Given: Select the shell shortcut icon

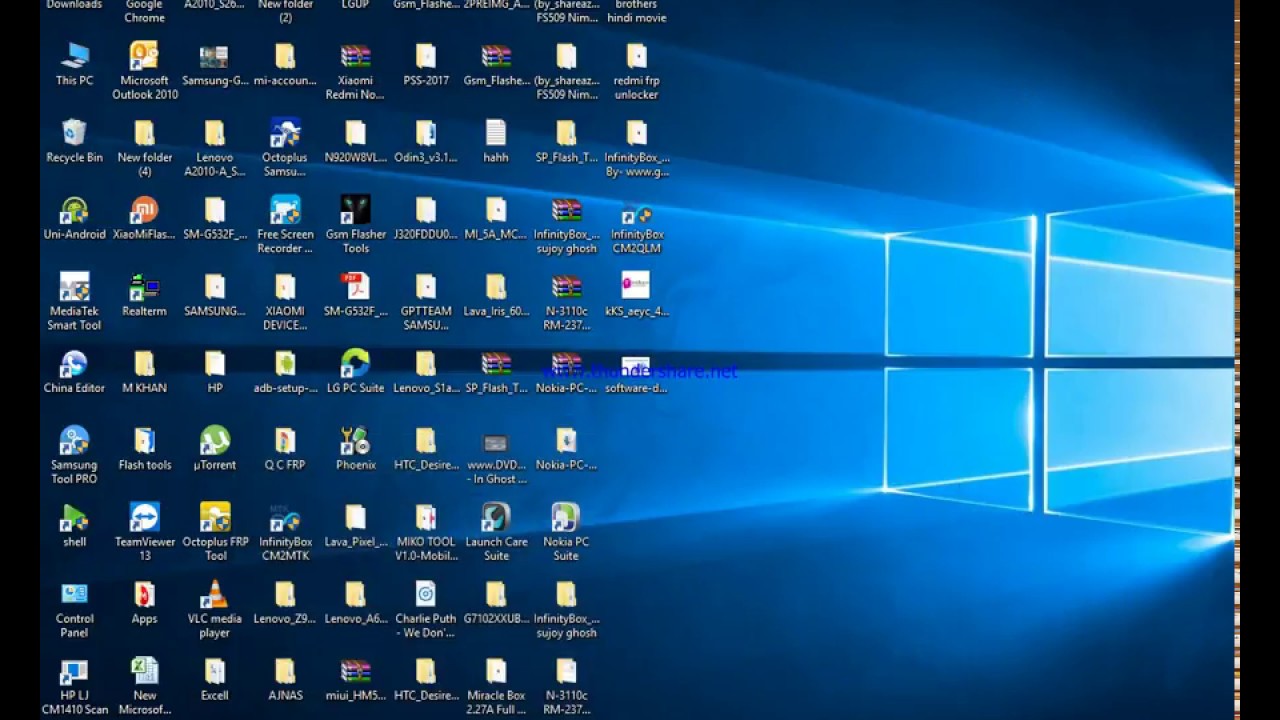Looking at the screenshot, I should click(74, 526).
